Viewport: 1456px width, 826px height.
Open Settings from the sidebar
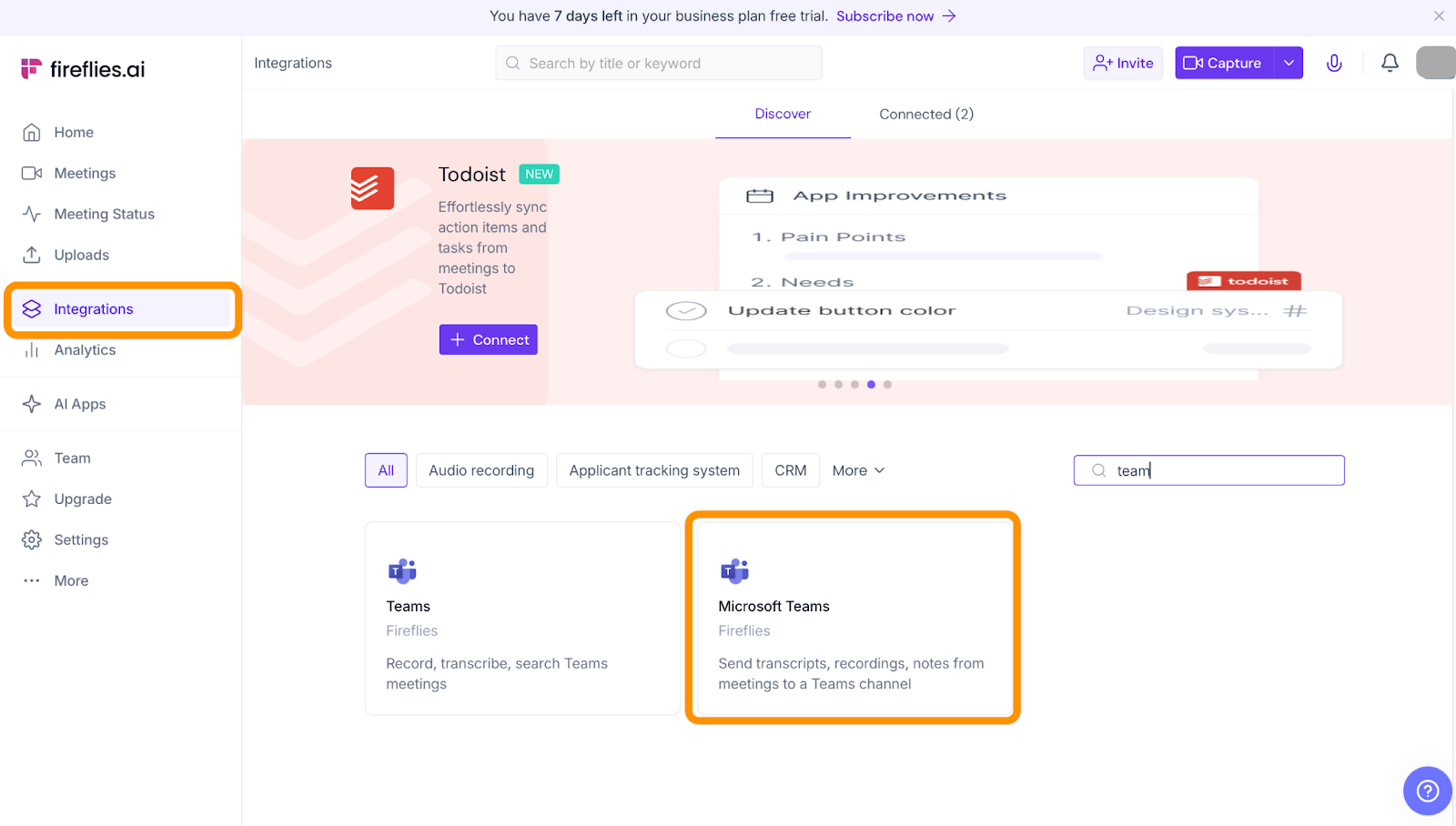pyautogui.click(x=81, y=539)
